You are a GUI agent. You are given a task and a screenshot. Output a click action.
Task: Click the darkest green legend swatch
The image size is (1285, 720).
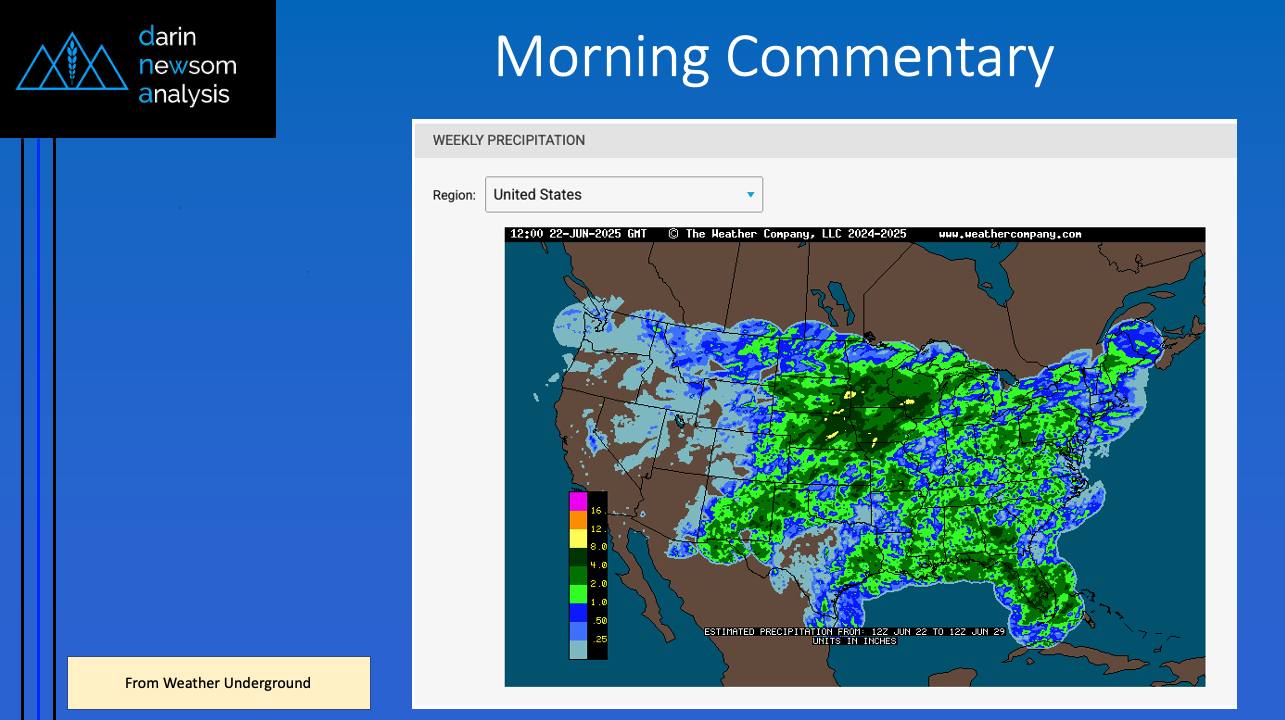click(578, 557)
